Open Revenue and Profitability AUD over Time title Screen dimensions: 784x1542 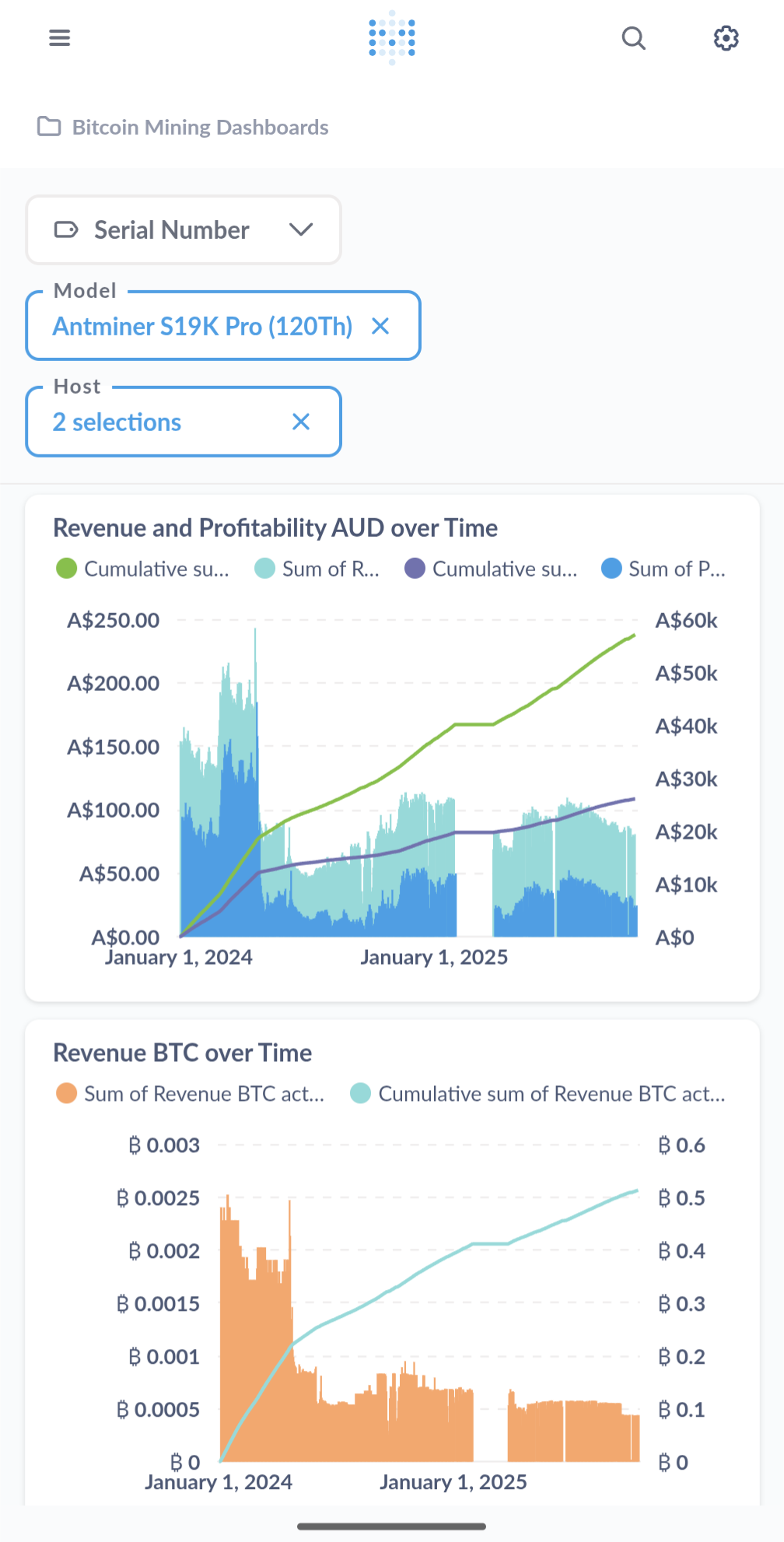[275, 528]
